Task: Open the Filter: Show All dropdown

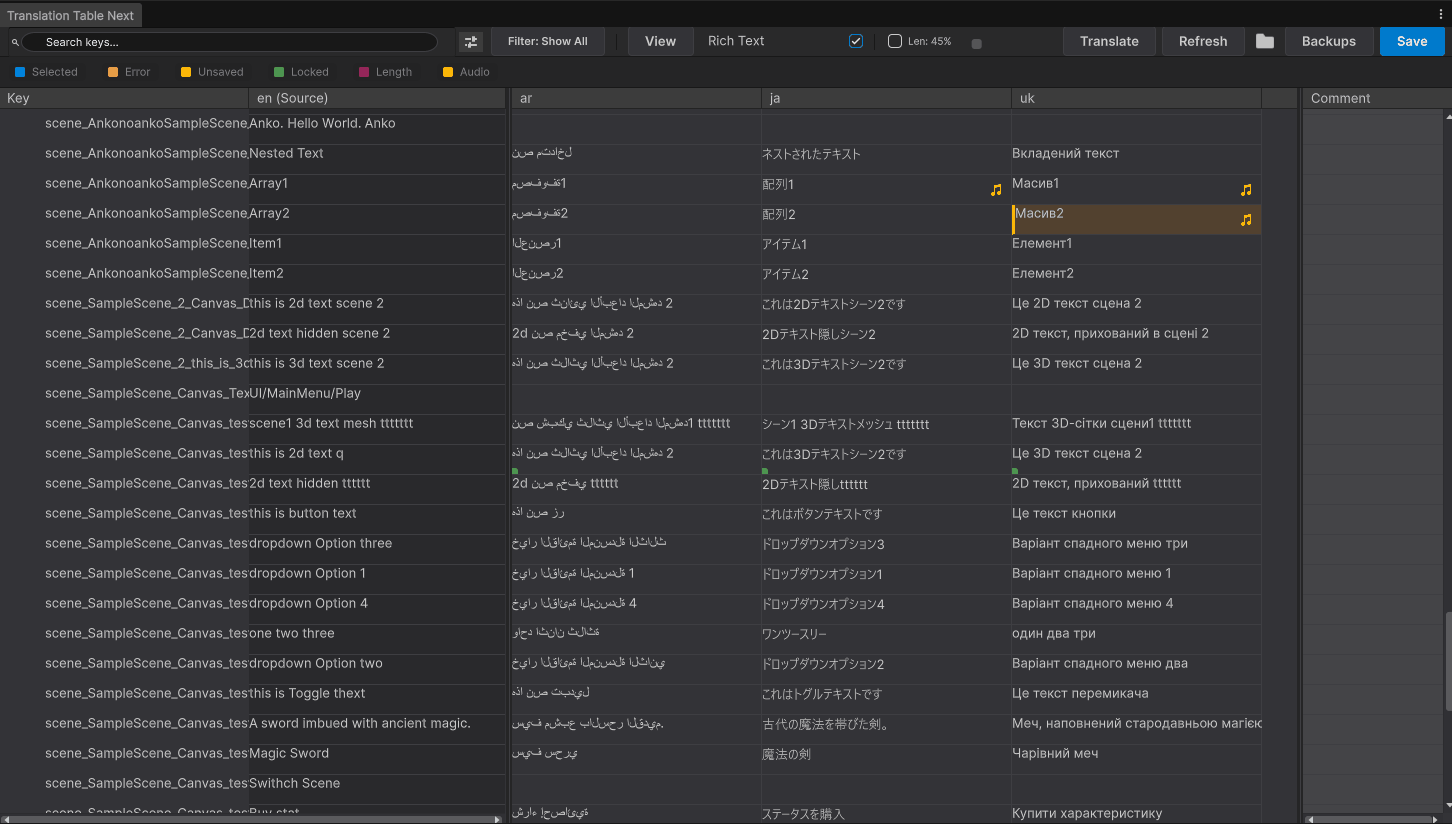Action: pos(547,41)
